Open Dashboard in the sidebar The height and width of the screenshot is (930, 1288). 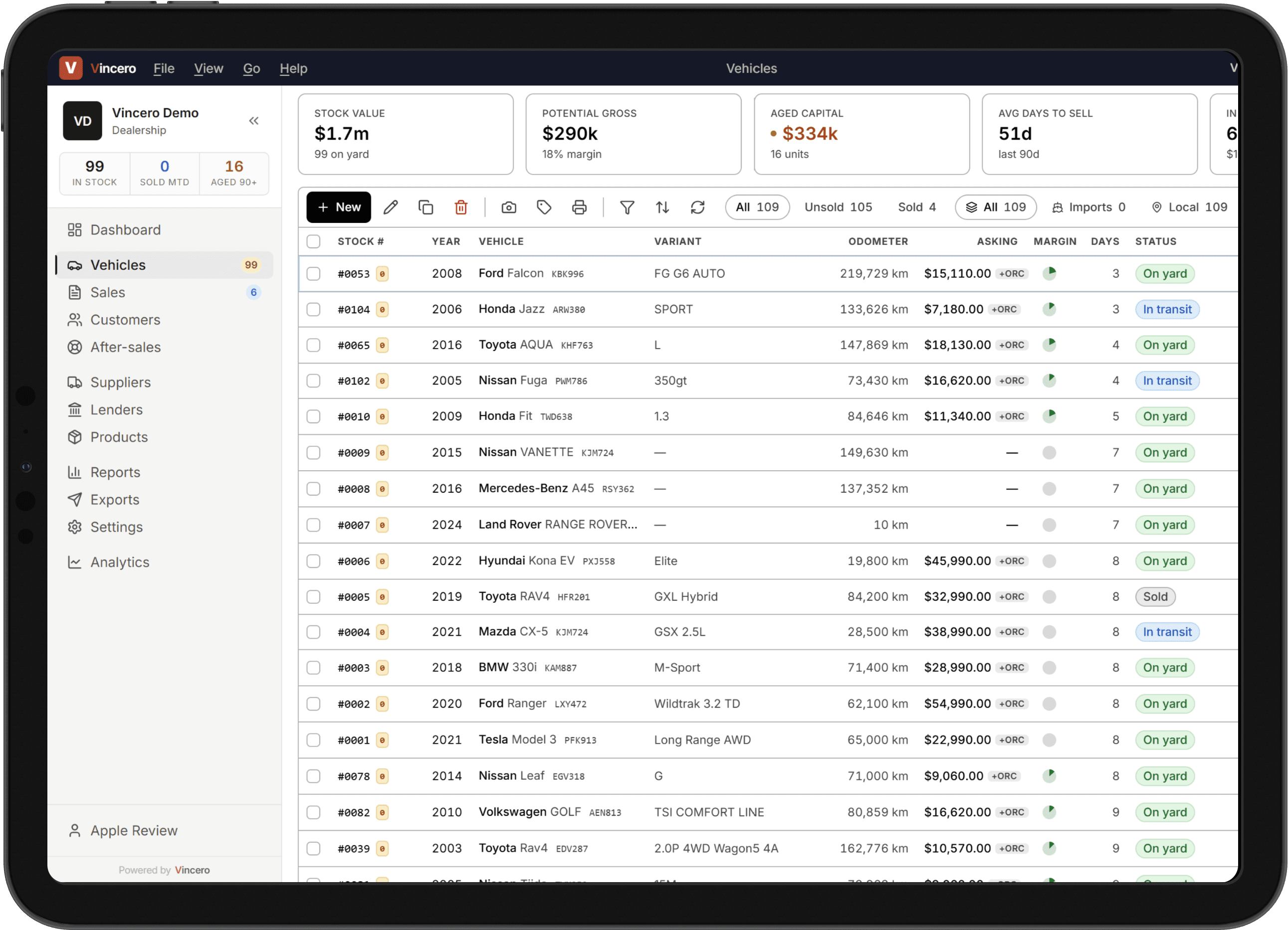pyautogui.click(x=164, y=229)
